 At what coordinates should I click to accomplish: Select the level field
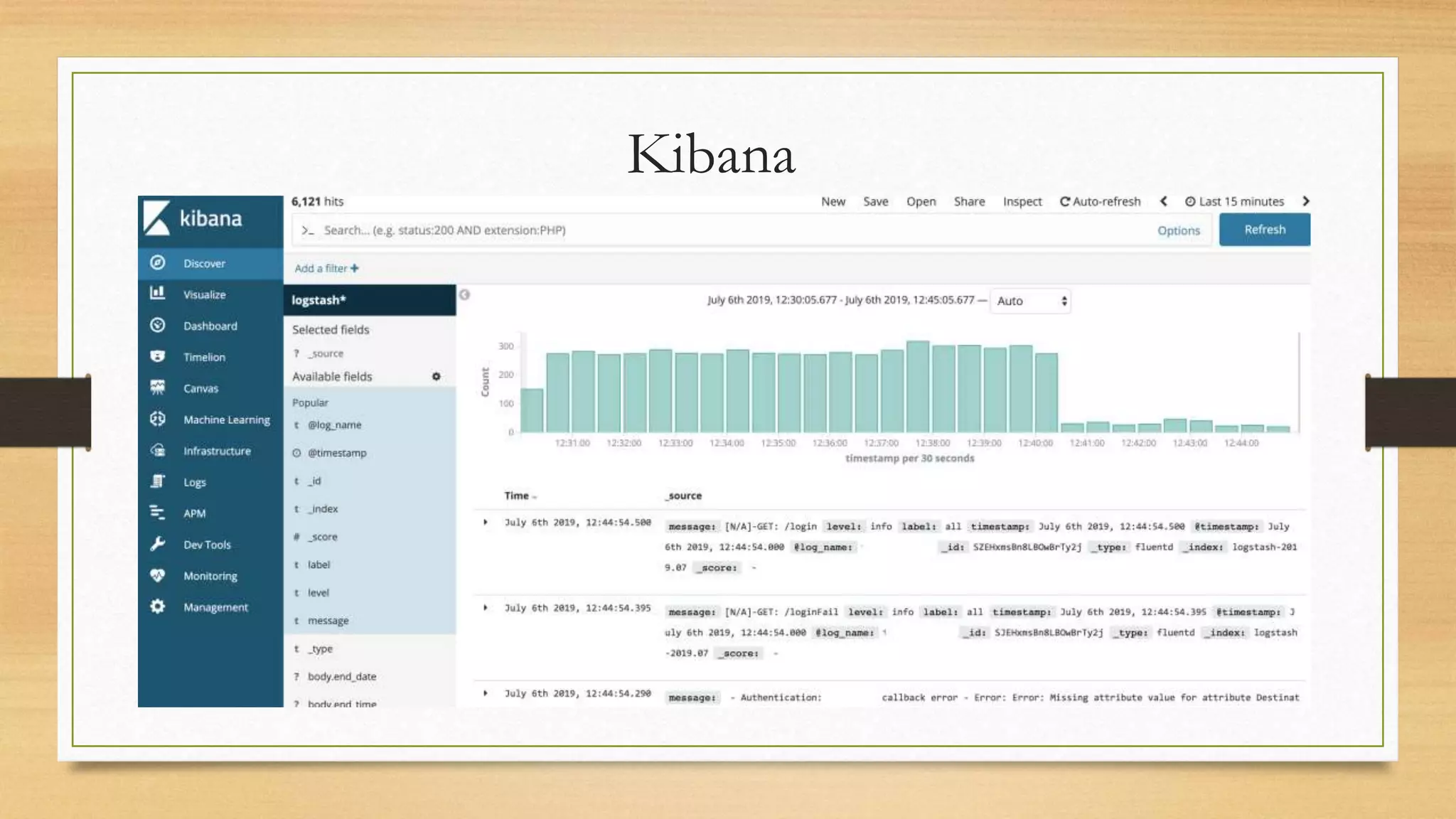[318, 593]
